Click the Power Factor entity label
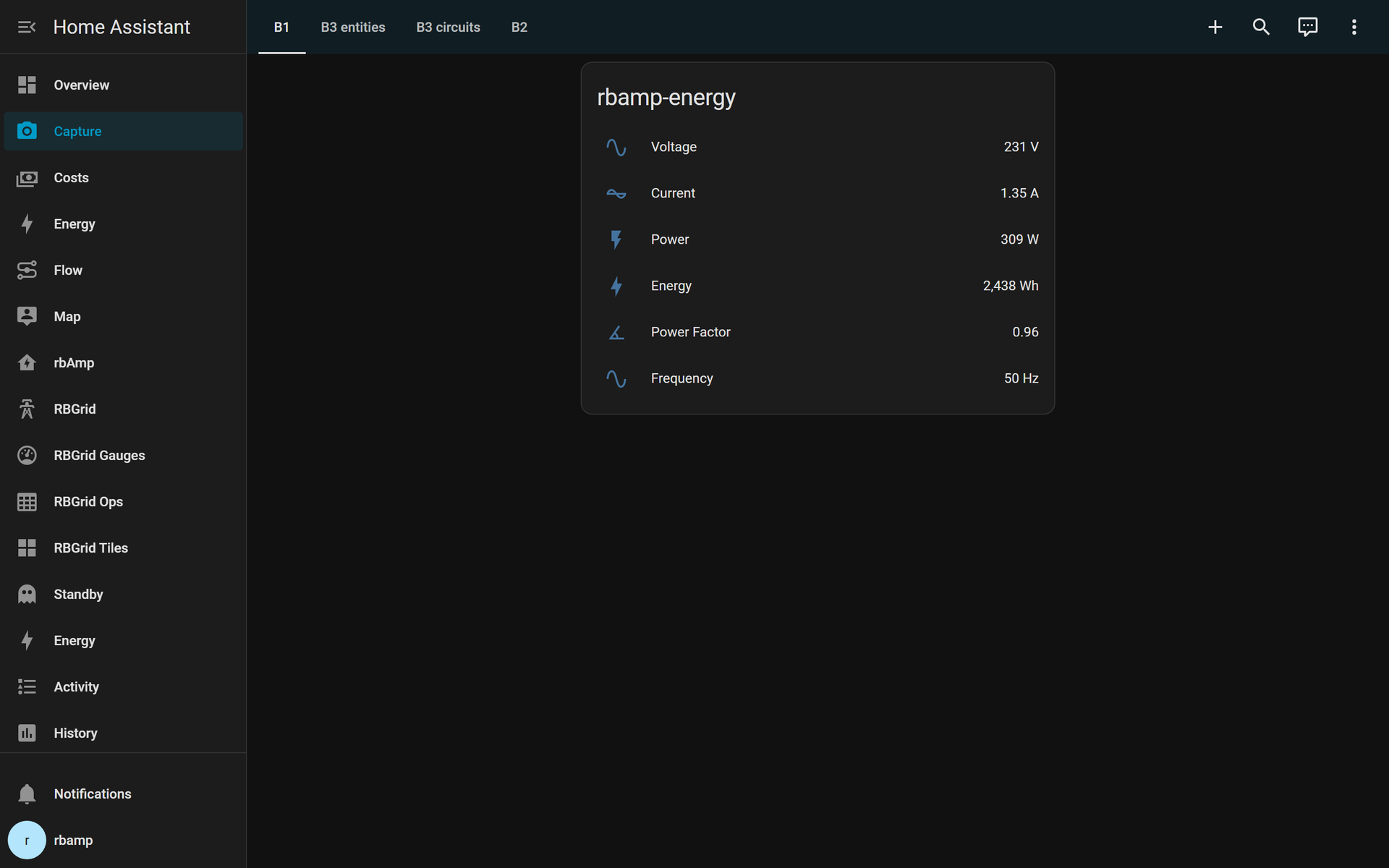 691,332
